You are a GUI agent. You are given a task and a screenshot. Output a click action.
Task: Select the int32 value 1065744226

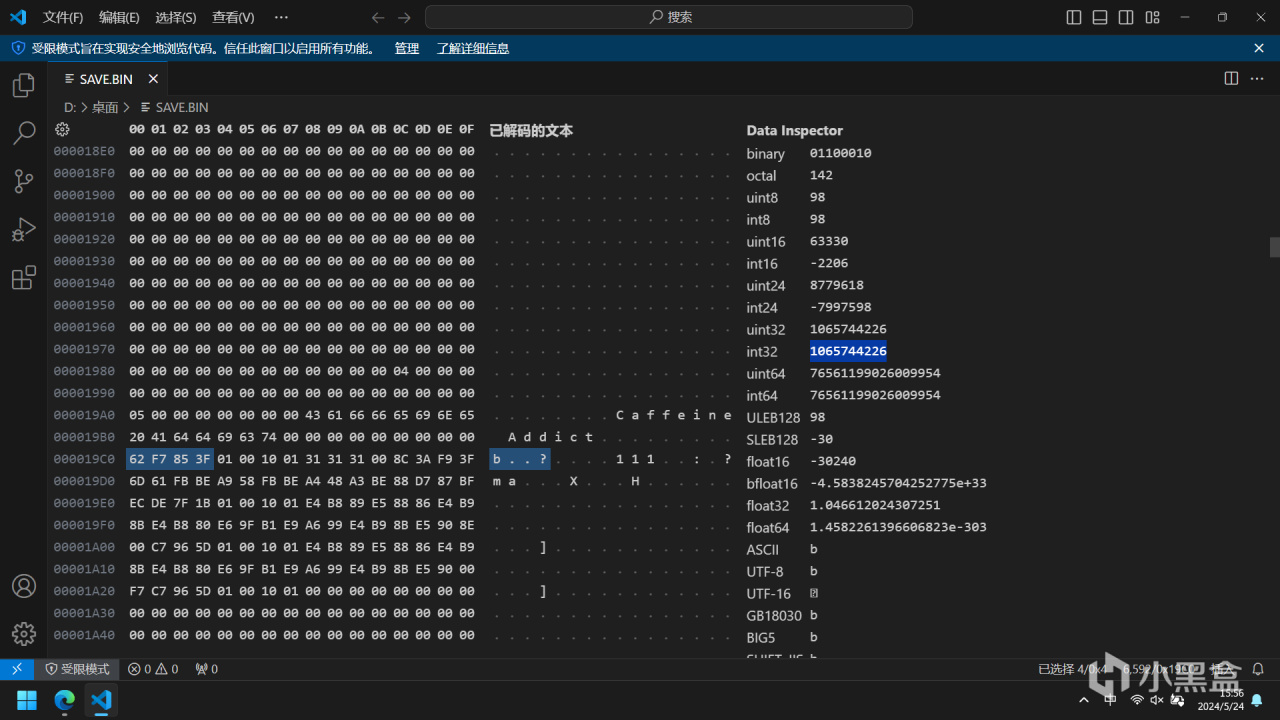tap(848, 351)
